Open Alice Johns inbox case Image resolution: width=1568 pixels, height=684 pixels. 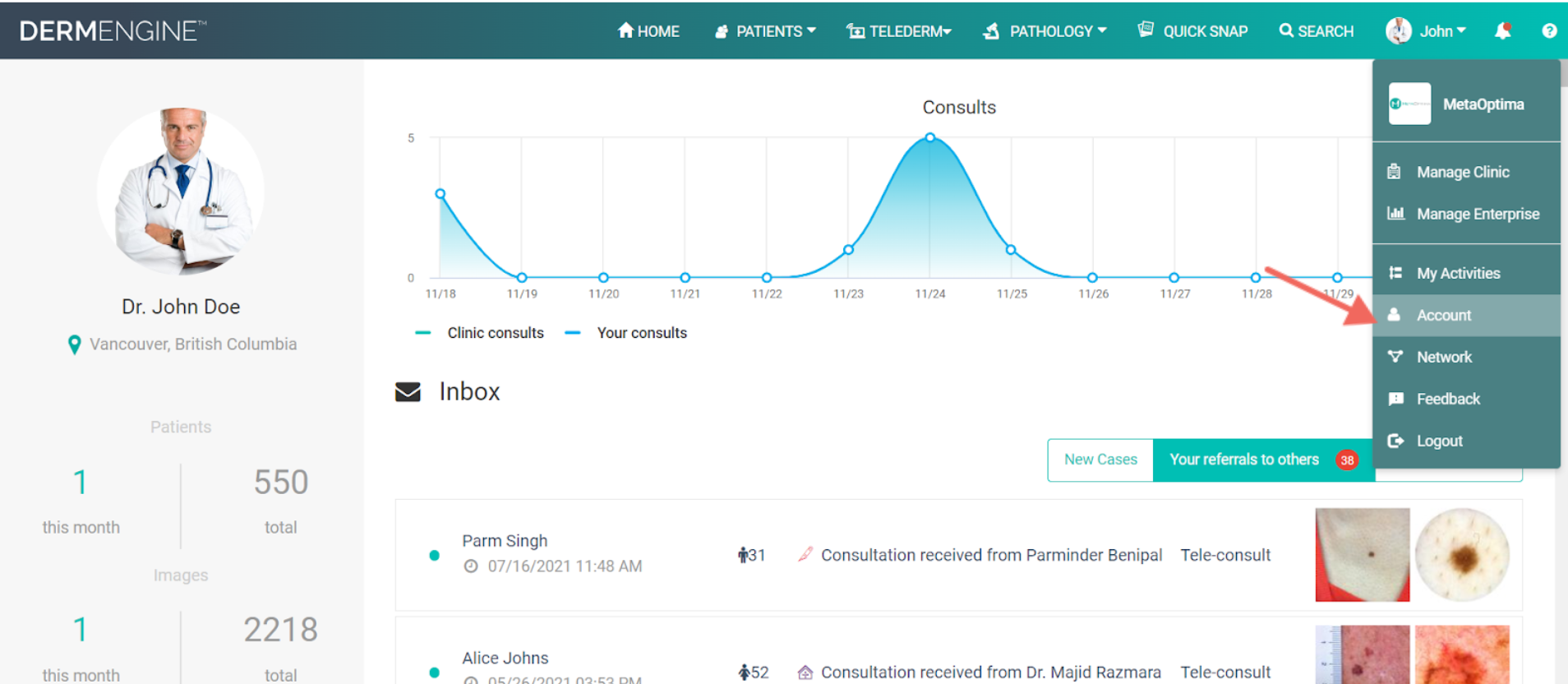coord(958,651)
